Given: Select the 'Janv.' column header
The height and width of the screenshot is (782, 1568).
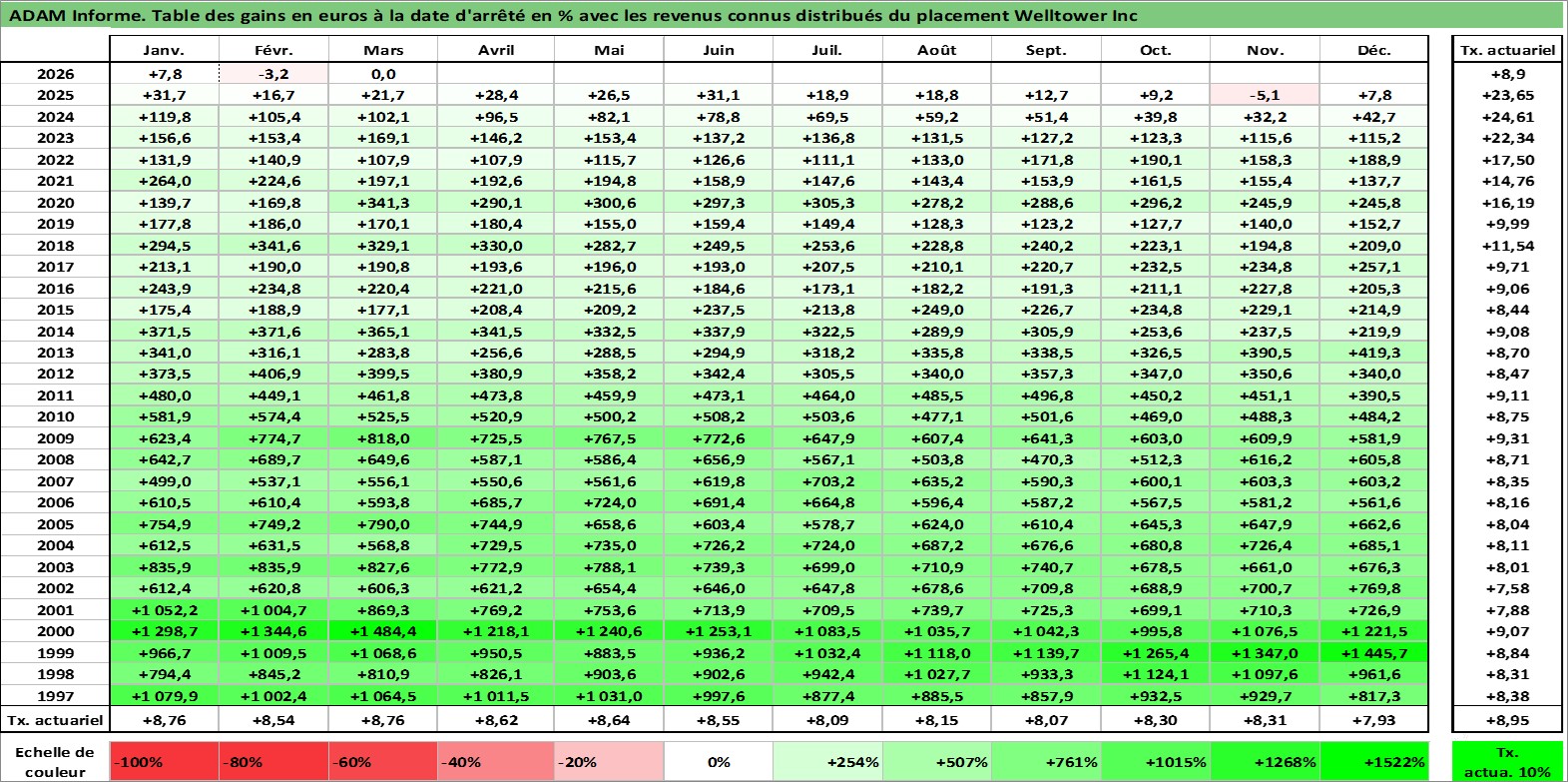Looking at the screenshot, I should 164,50.
